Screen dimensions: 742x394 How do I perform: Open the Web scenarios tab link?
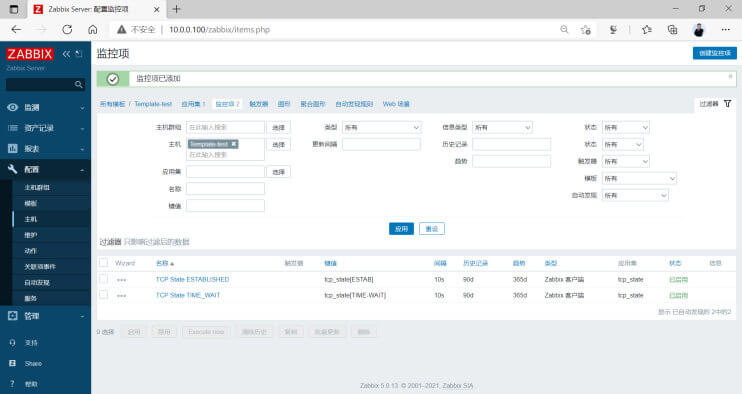coord(396,104)
